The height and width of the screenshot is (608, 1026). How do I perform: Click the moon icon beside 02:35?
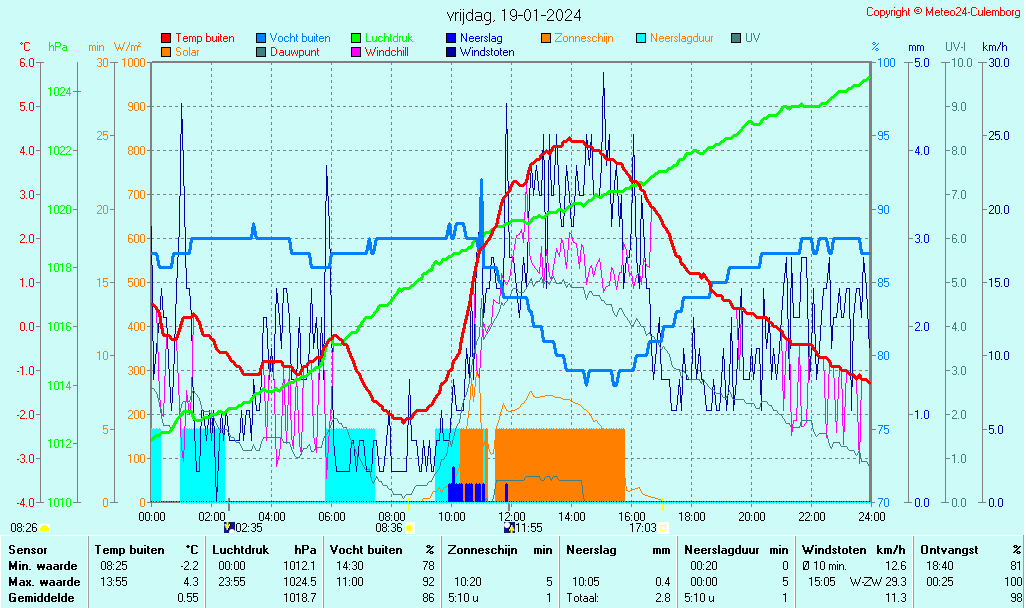tap(229, 527)
